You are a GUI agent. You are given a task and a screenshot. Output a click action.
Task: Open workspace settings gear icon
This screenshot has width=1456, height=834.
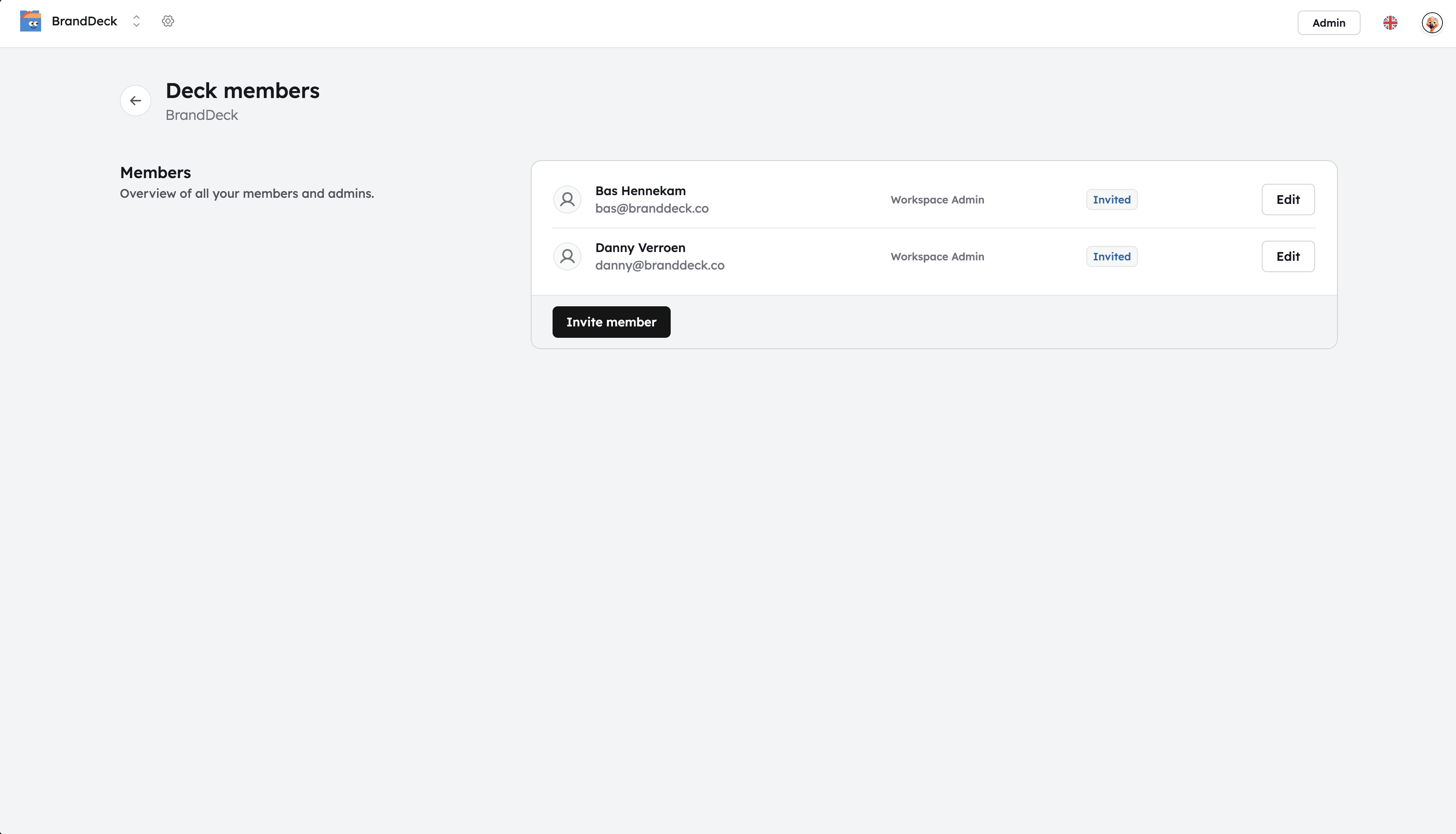(168, 21)
